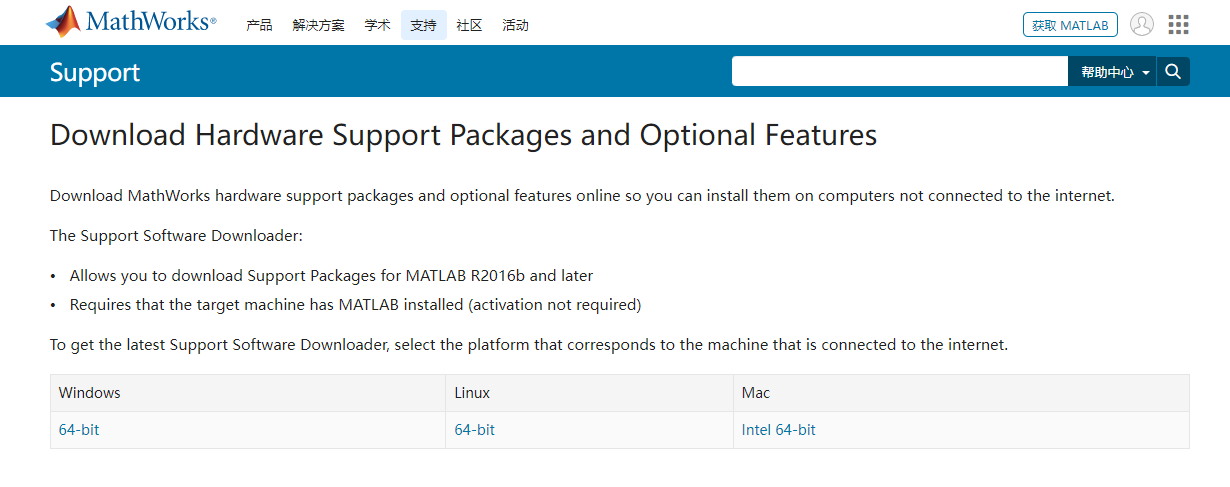This screenshot has width=1230, height=487.
Task: Download the Mac Intel 64-bit downloader
Action: [x=778, y=430]
